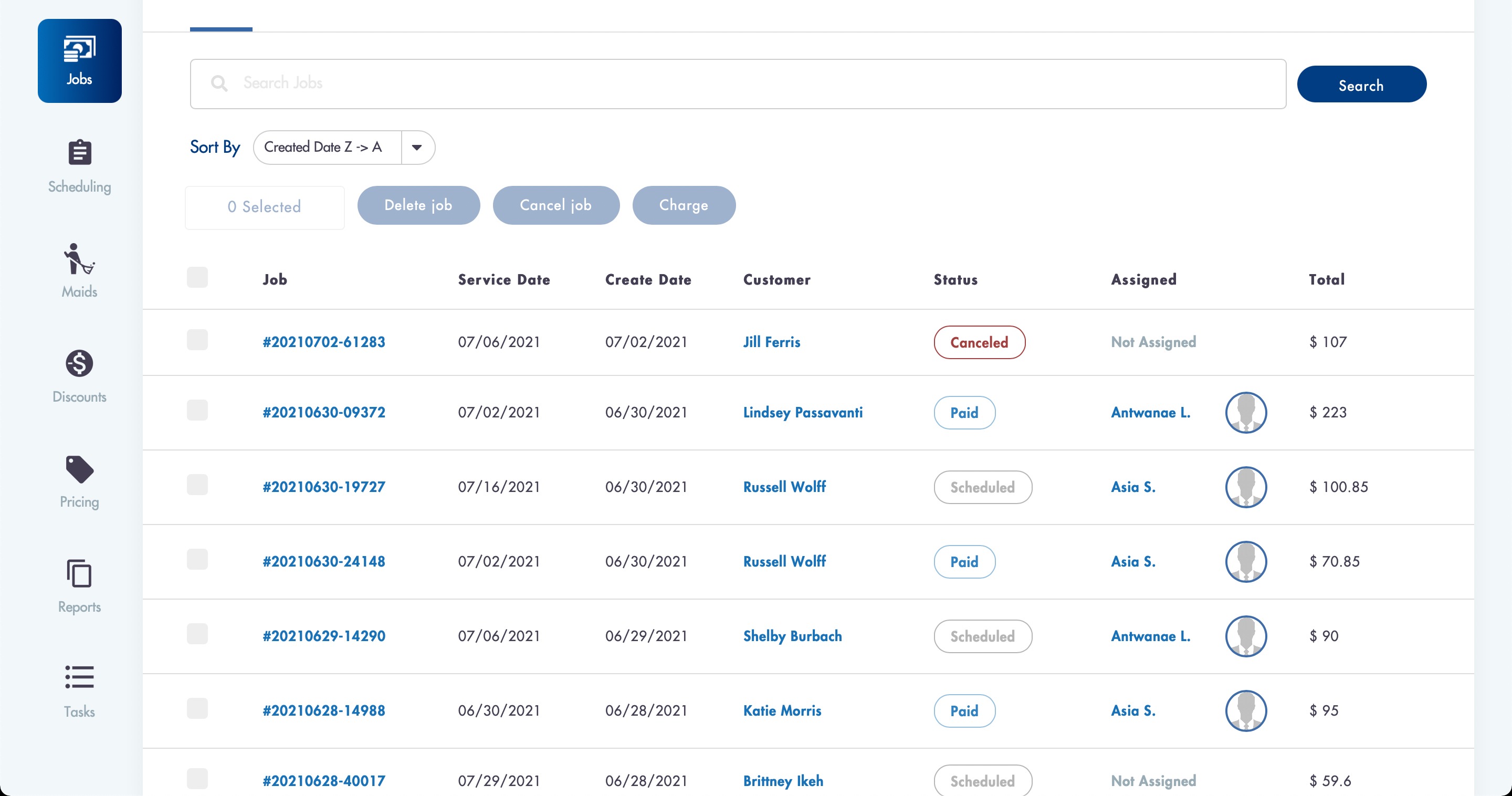Open job #20210630-19727
This screenshot has width=1512, height=796.
coord(324,487)
